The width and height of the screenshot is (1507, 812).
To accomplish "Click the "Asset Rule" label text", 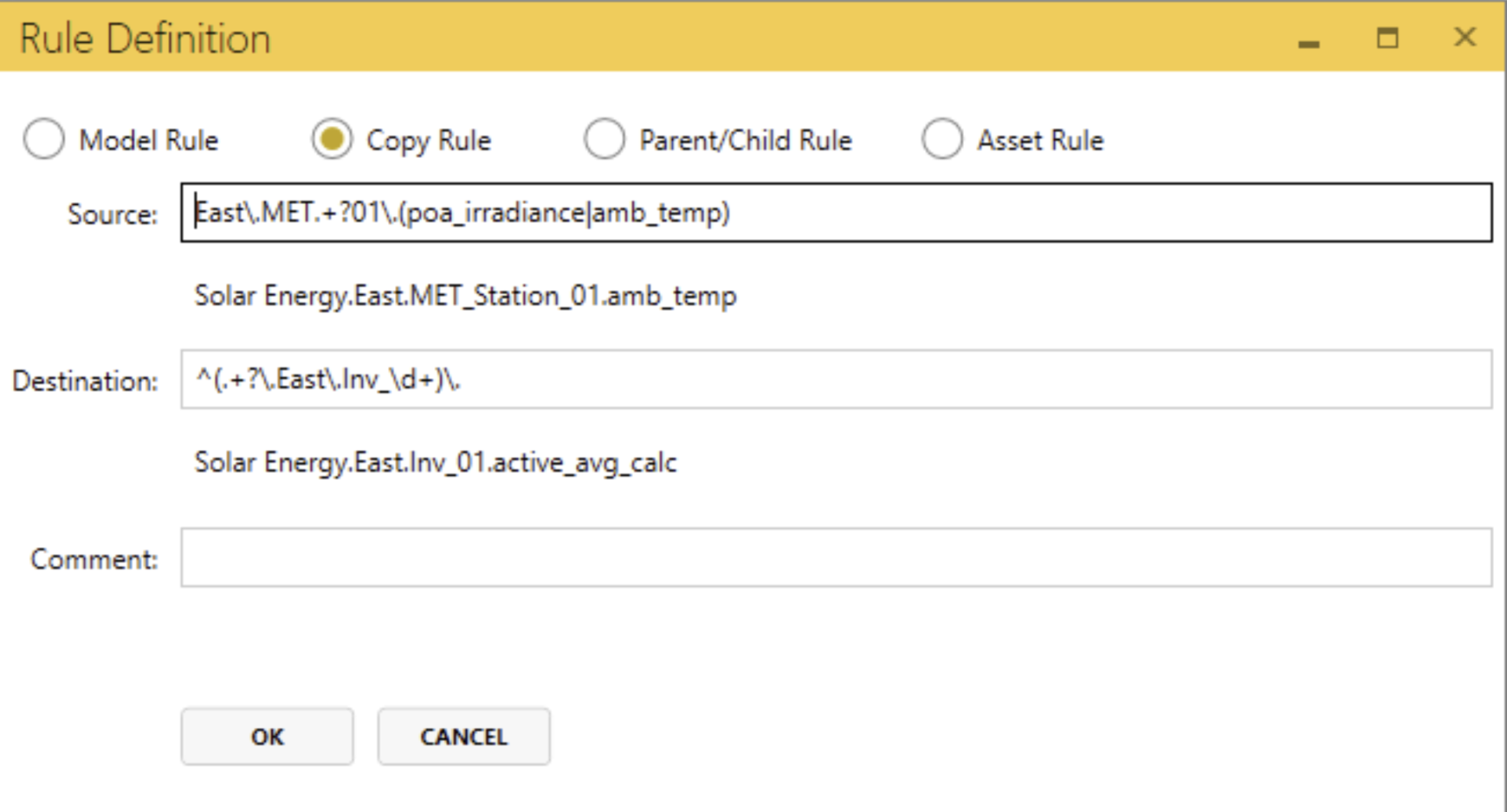I will 1040,140.
